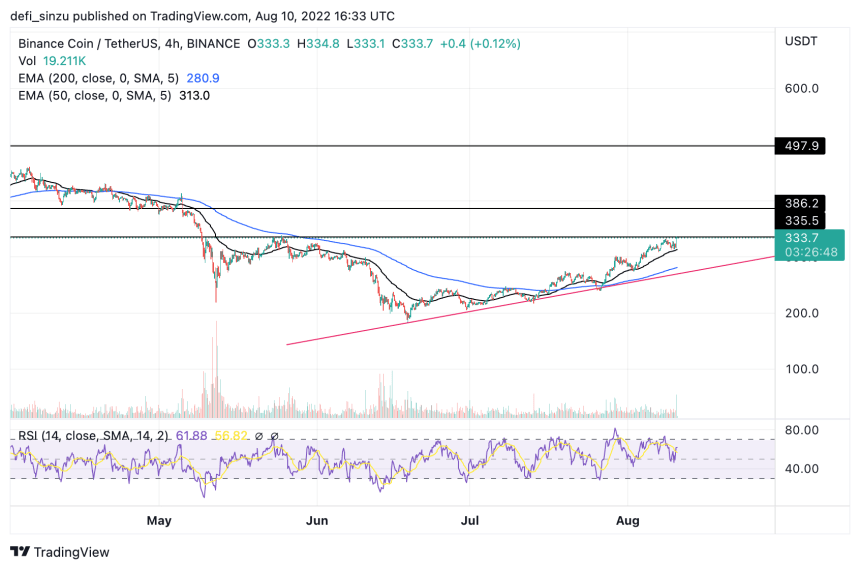Click the RSI settings circle icon
This screenshot has height=569, width=860.
coord(259,436)
